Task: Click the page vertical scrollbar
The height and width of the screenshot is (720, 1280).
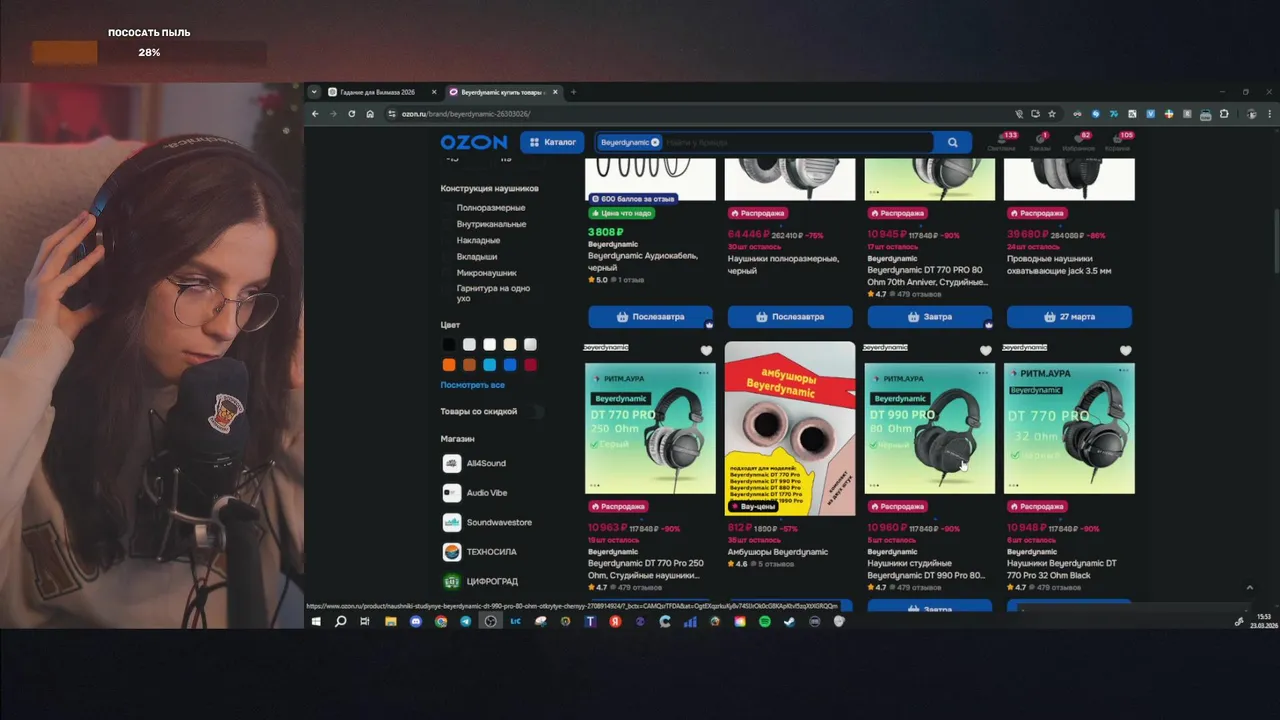Action: point(1276,240)
